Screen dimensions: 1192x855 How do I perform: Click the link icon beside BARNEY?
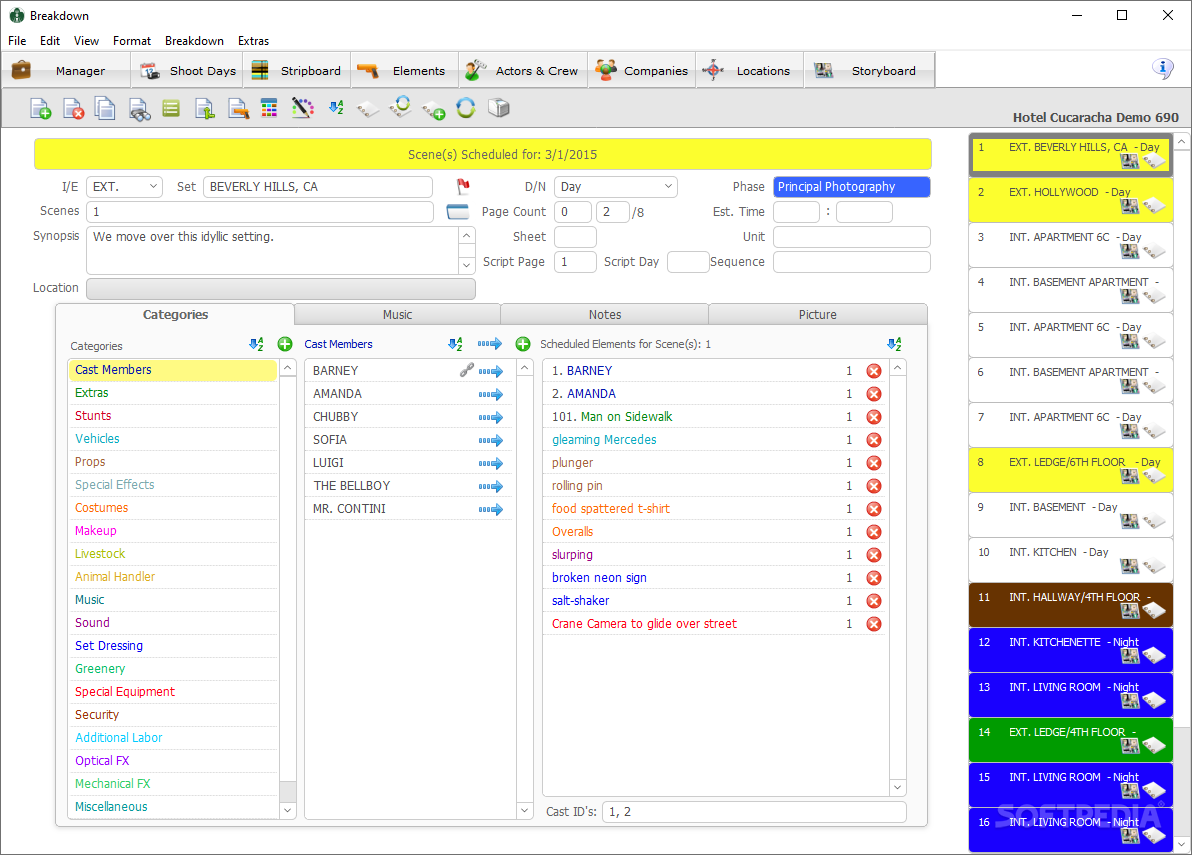pos(467,370)
